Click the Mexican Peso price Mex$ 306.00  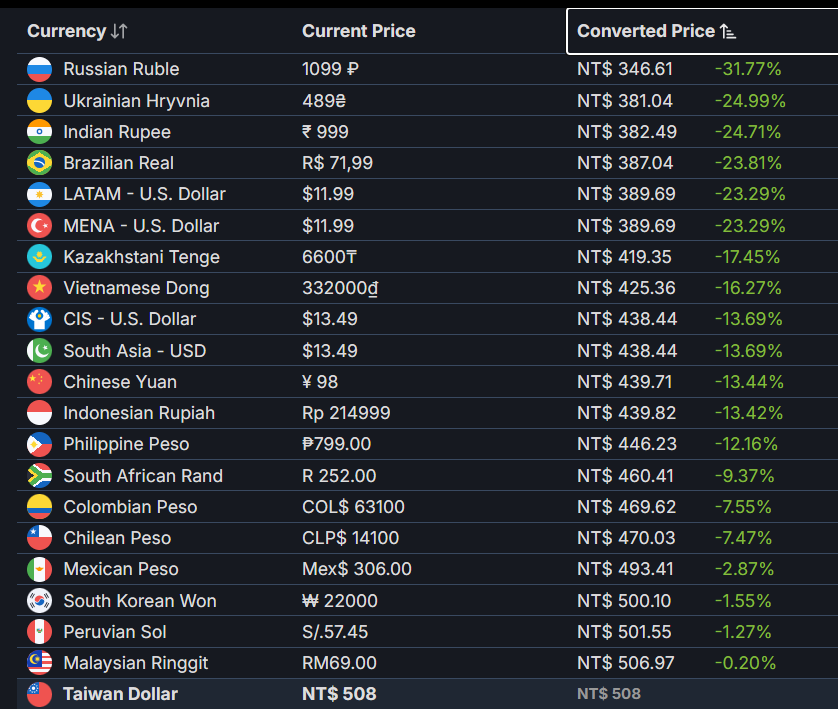pyautogui.click(x=356, y=569)
